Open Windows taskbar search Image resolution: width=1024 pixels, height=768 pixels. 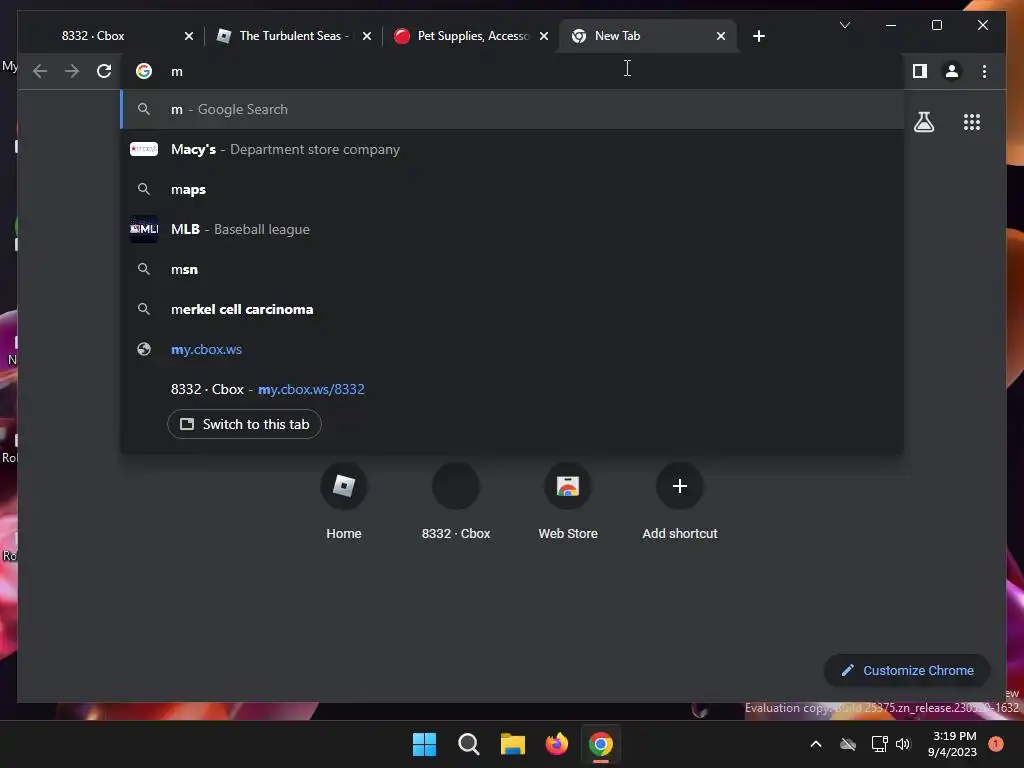coord(468,744)
